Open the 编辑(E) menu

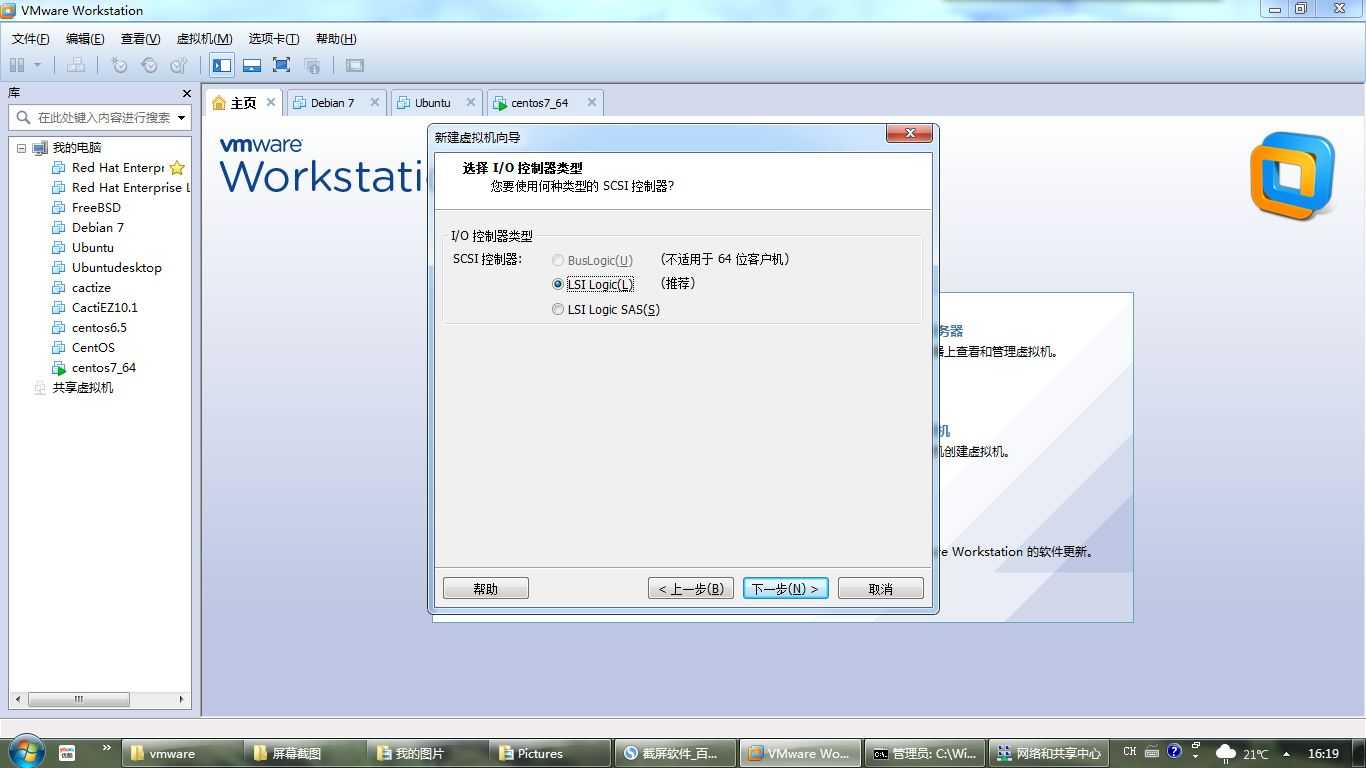(x=85, y=39)
